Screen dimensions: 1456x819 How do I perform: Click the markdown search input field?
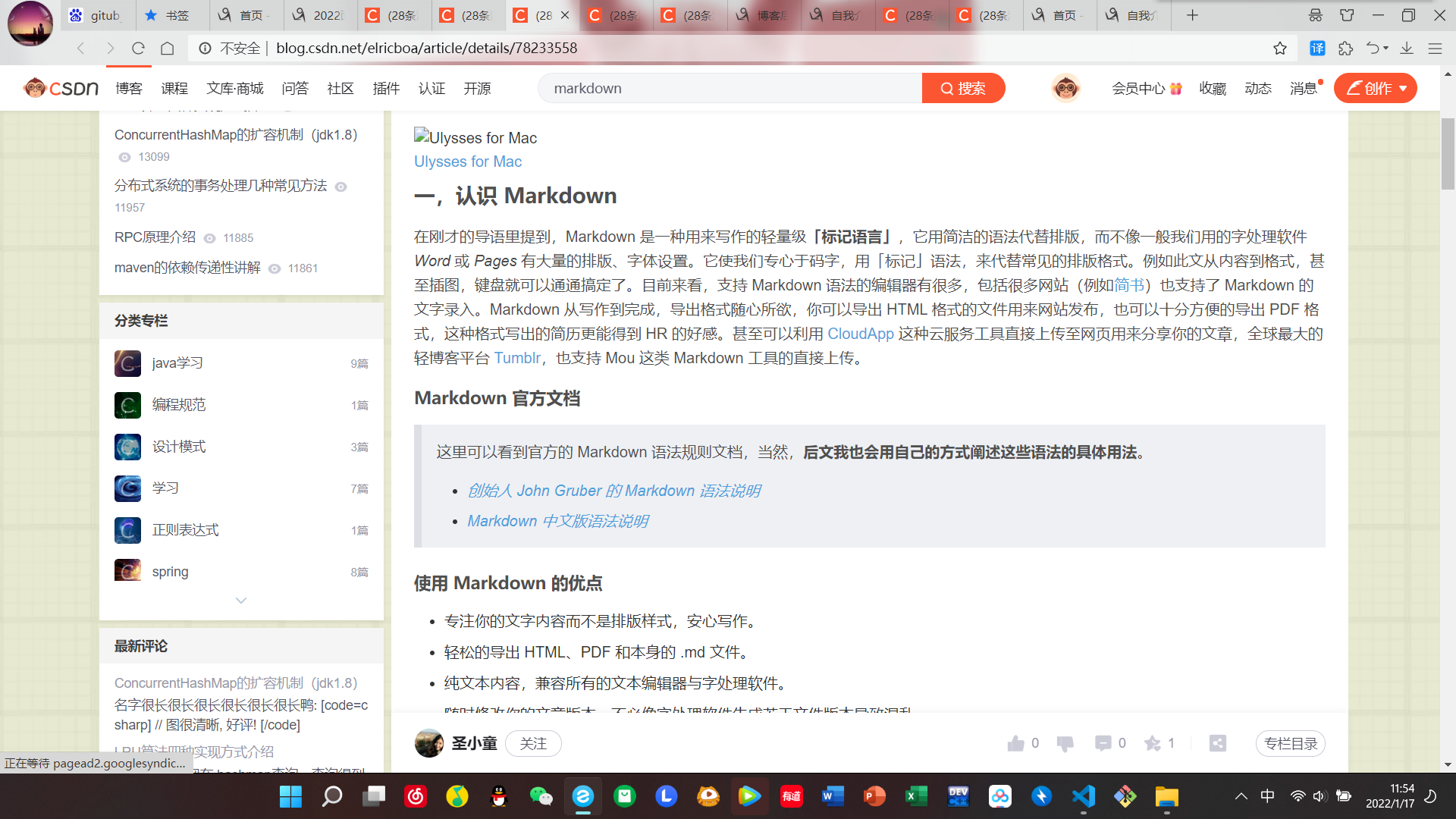coord(728,89)
